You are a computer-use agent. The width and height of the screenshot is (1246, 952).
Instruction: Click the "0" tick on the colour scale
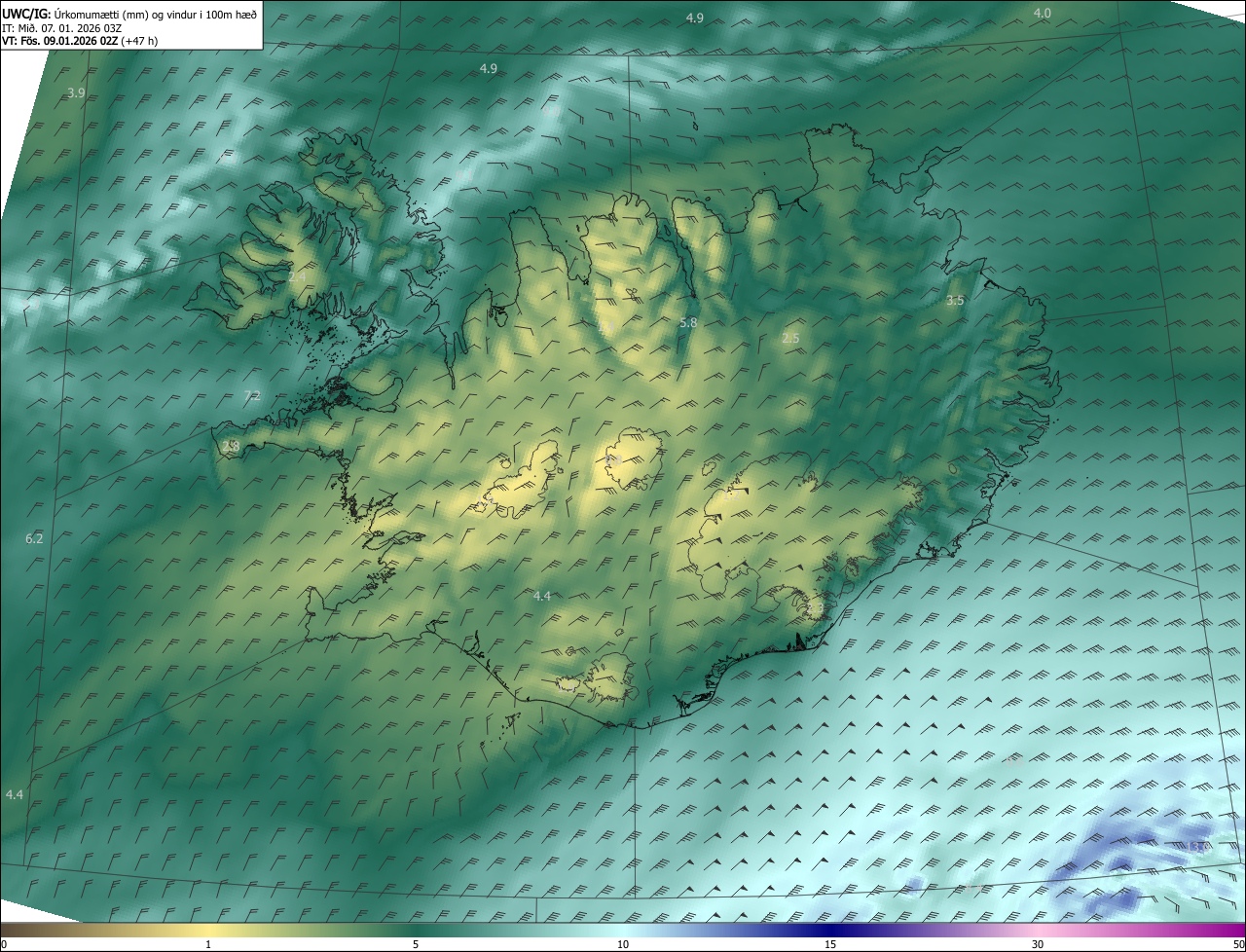[x=4, y=944]
